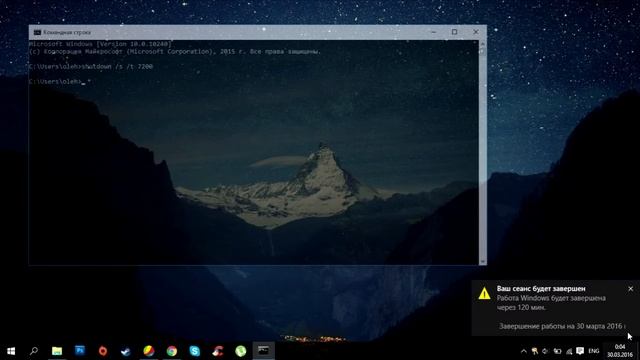Open Google Chrome from the taskbar
The height and width of the screenshot is (360, 640).
point(171,351)
